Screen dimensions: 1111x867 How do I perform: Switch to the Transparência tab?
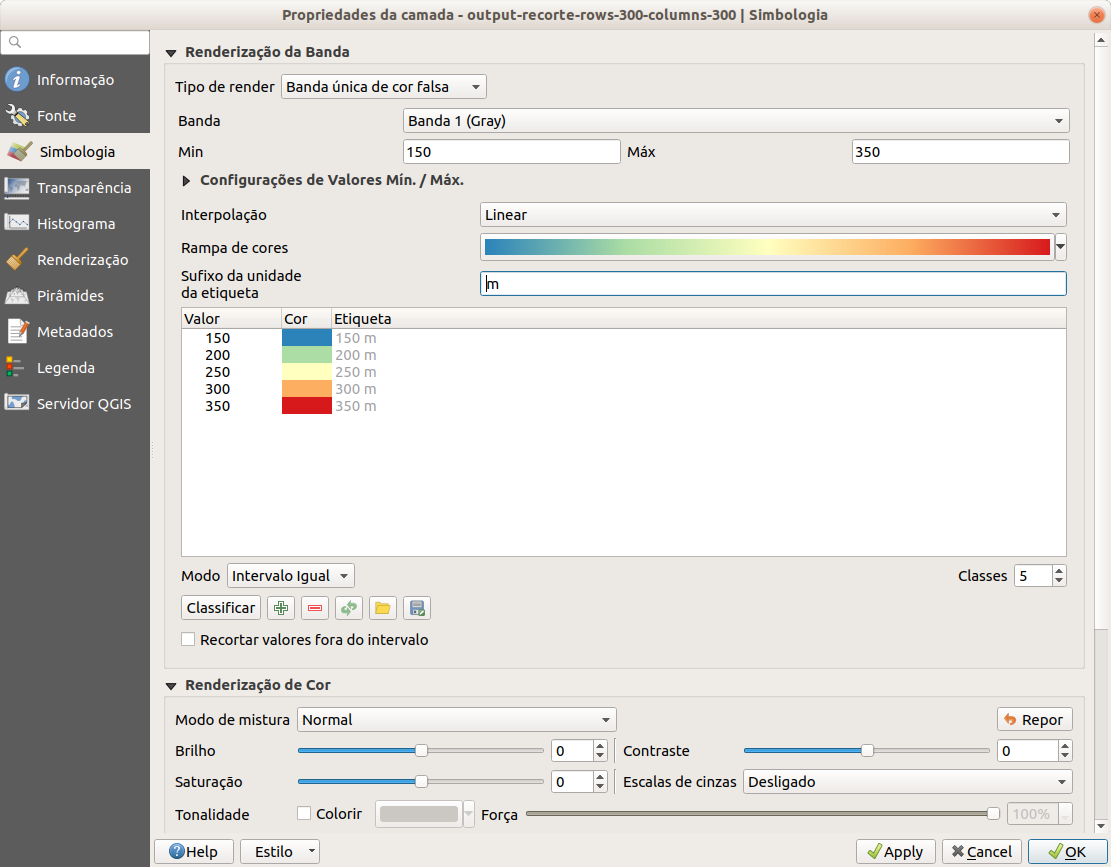point(83,188)
